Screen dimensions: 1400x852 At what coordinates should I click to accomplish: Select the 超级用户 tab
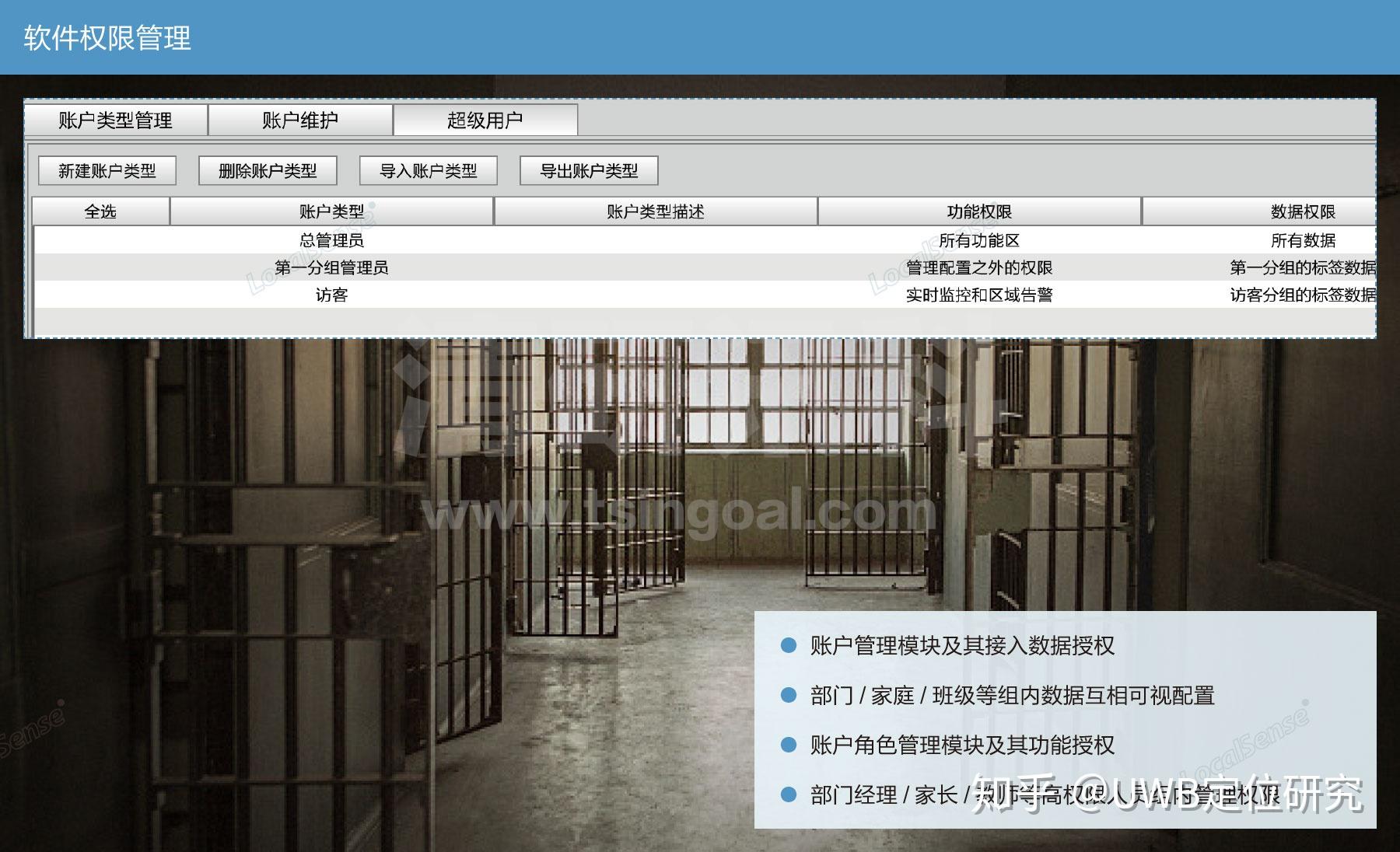coord(485,120)
